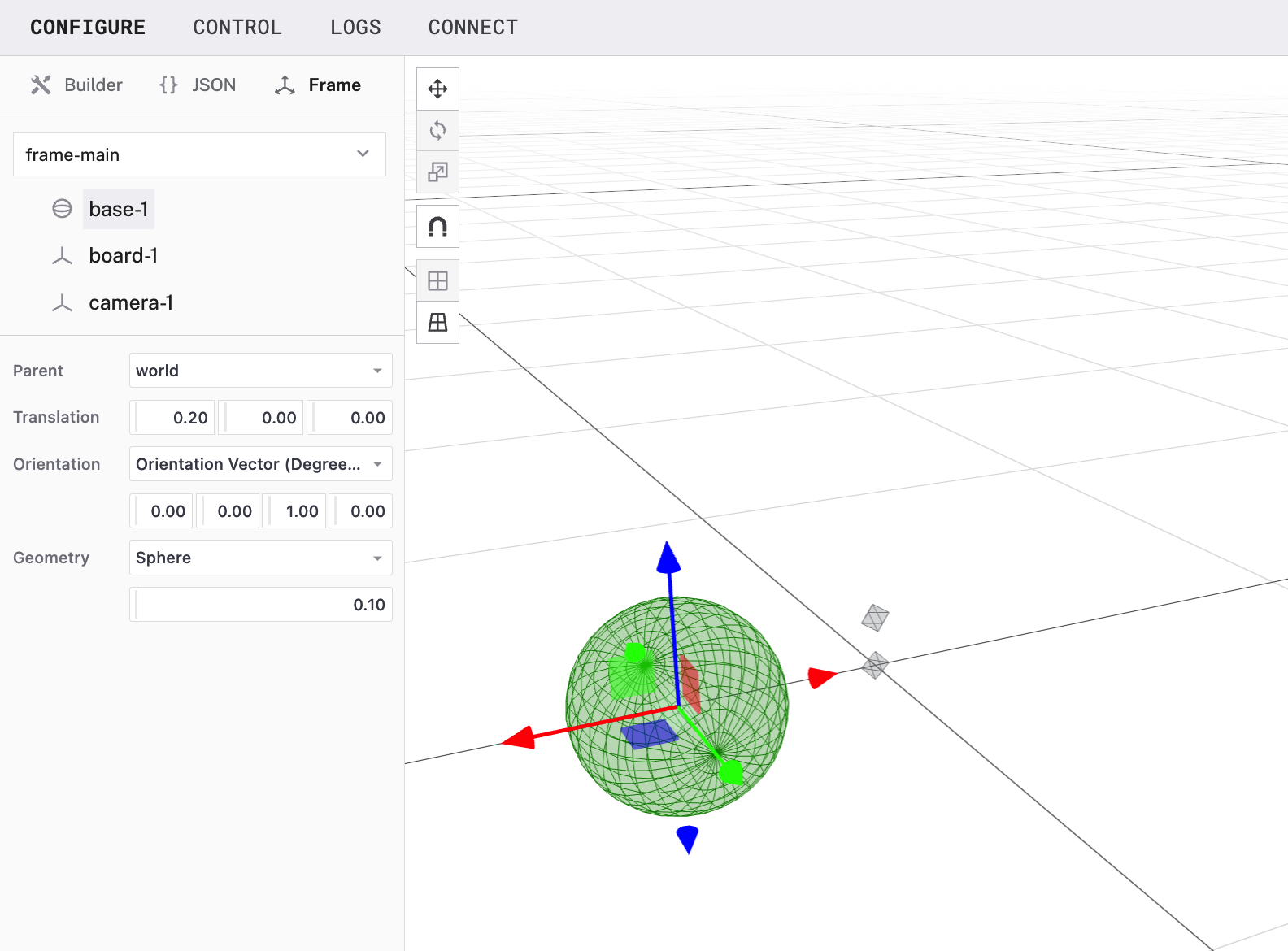This screenshot has width=1288, height=951.
Task: Expand the frame-main dropdown
Action: (x=199, y=154)
